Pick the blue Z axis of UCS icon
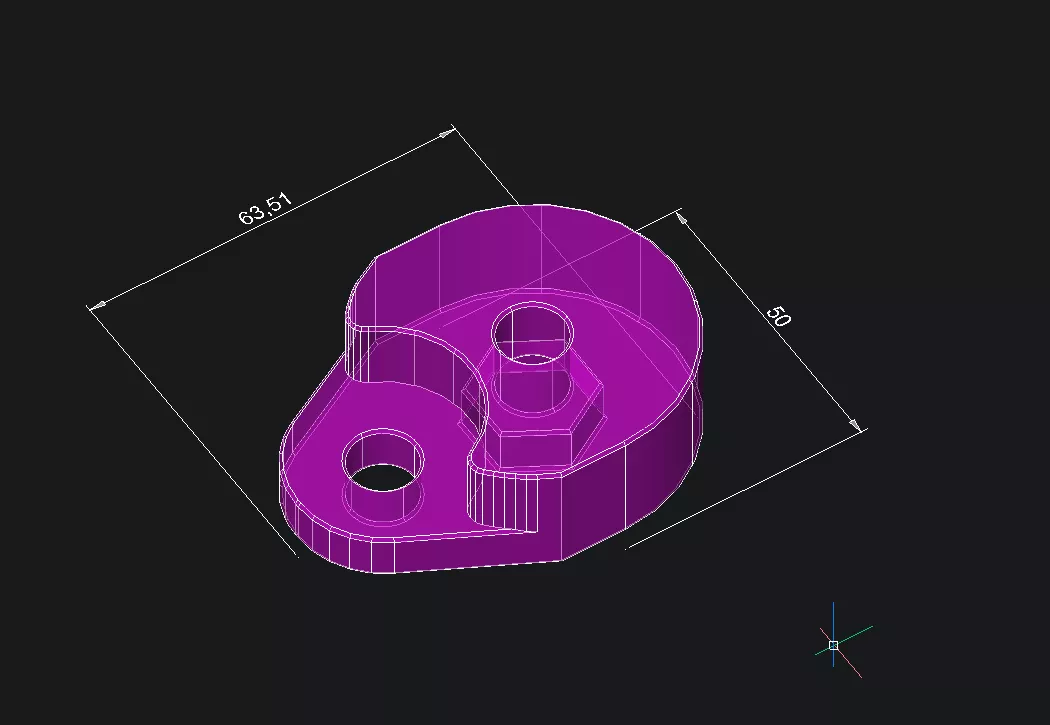Screen dimensions: 1050x725 pos(833,618)
